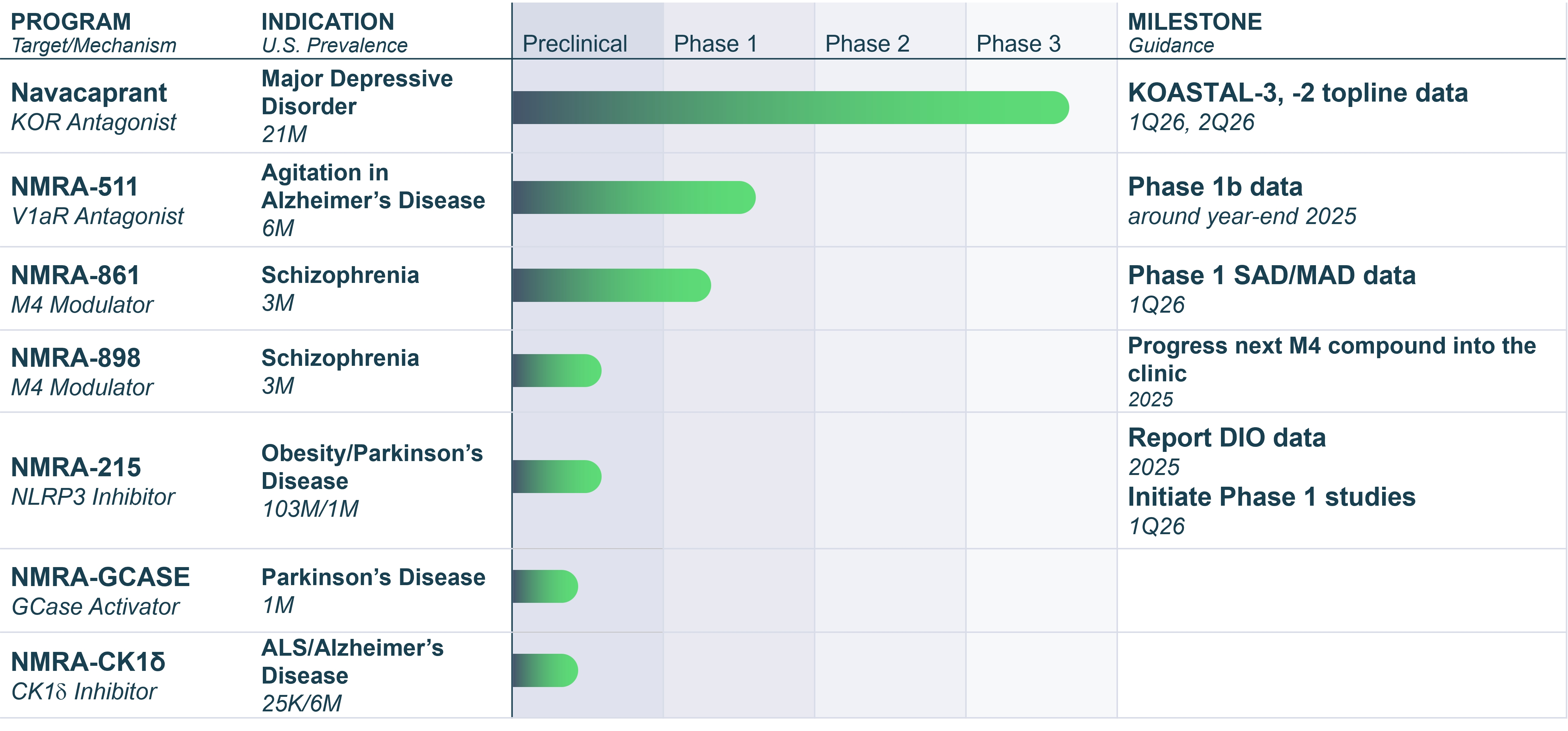Viewport: 1568px width, 731px height.
Task: Select the Phase 1 column header
Action: coord(715,44)
